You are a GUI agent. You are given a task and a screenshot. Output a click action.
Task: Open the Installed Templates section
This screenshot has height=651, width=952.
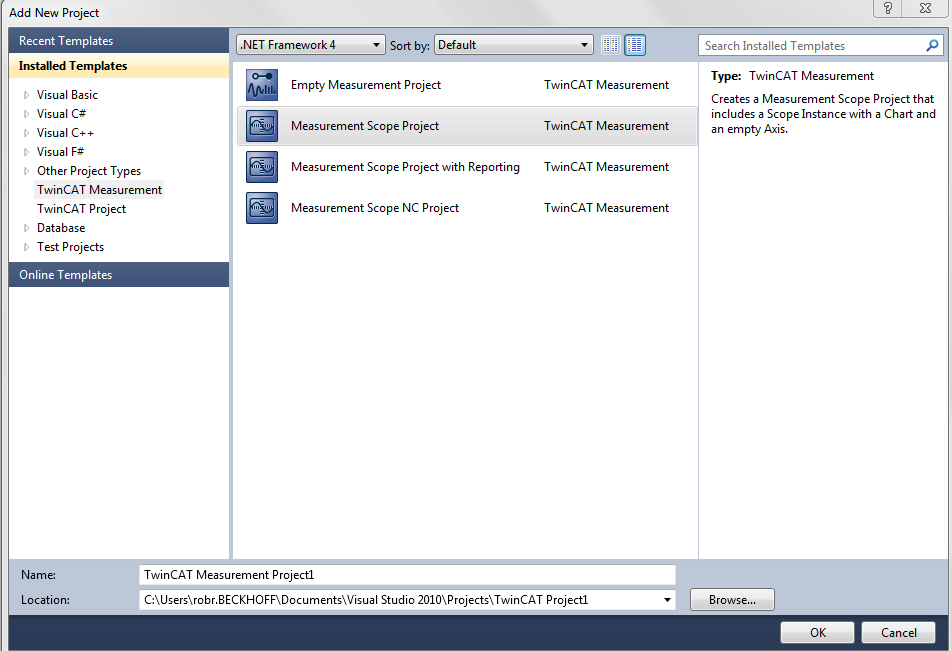[119, 66]
